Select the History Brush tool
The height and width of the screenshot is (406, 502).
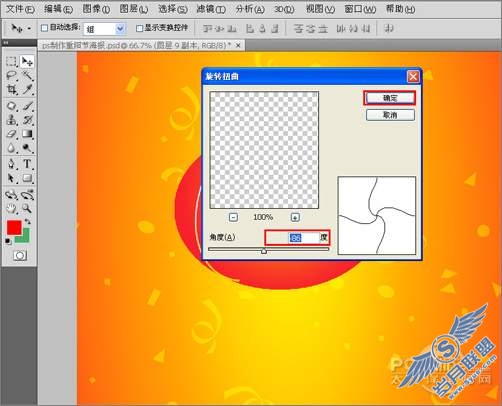pos(27,120)
